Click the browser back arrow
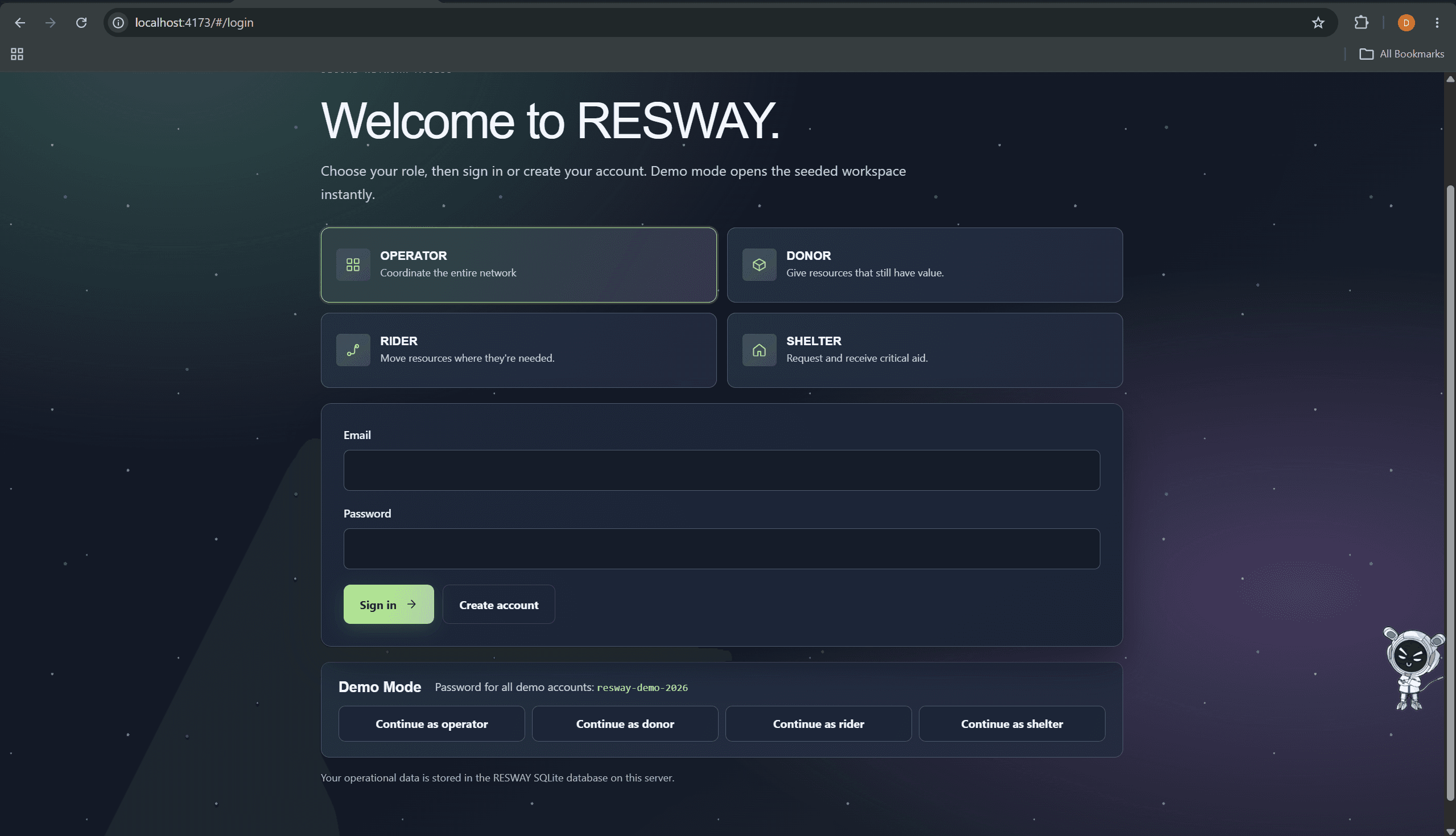Screen dimensions: 1456x836 20,22
